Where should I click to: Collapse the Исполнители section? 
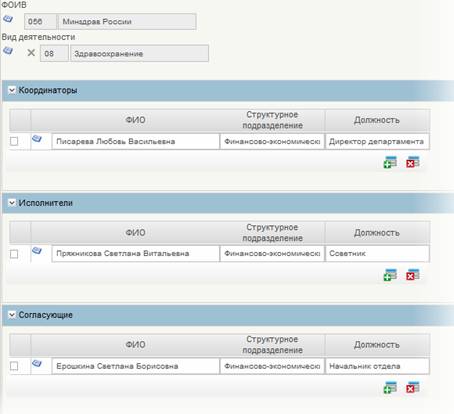[12, 203]
